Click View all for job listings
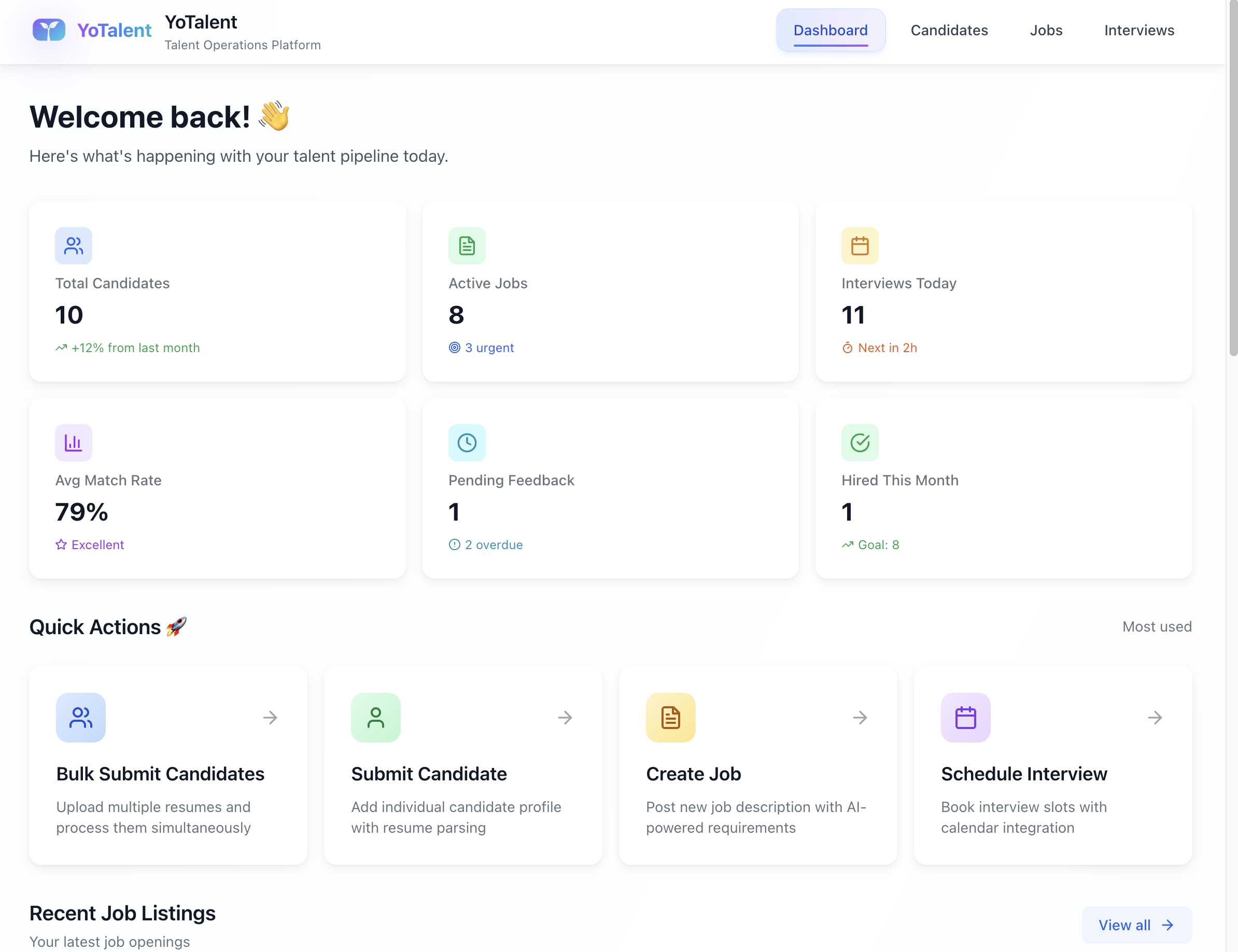The image size is (1238, 952). tap(1135, 925)
